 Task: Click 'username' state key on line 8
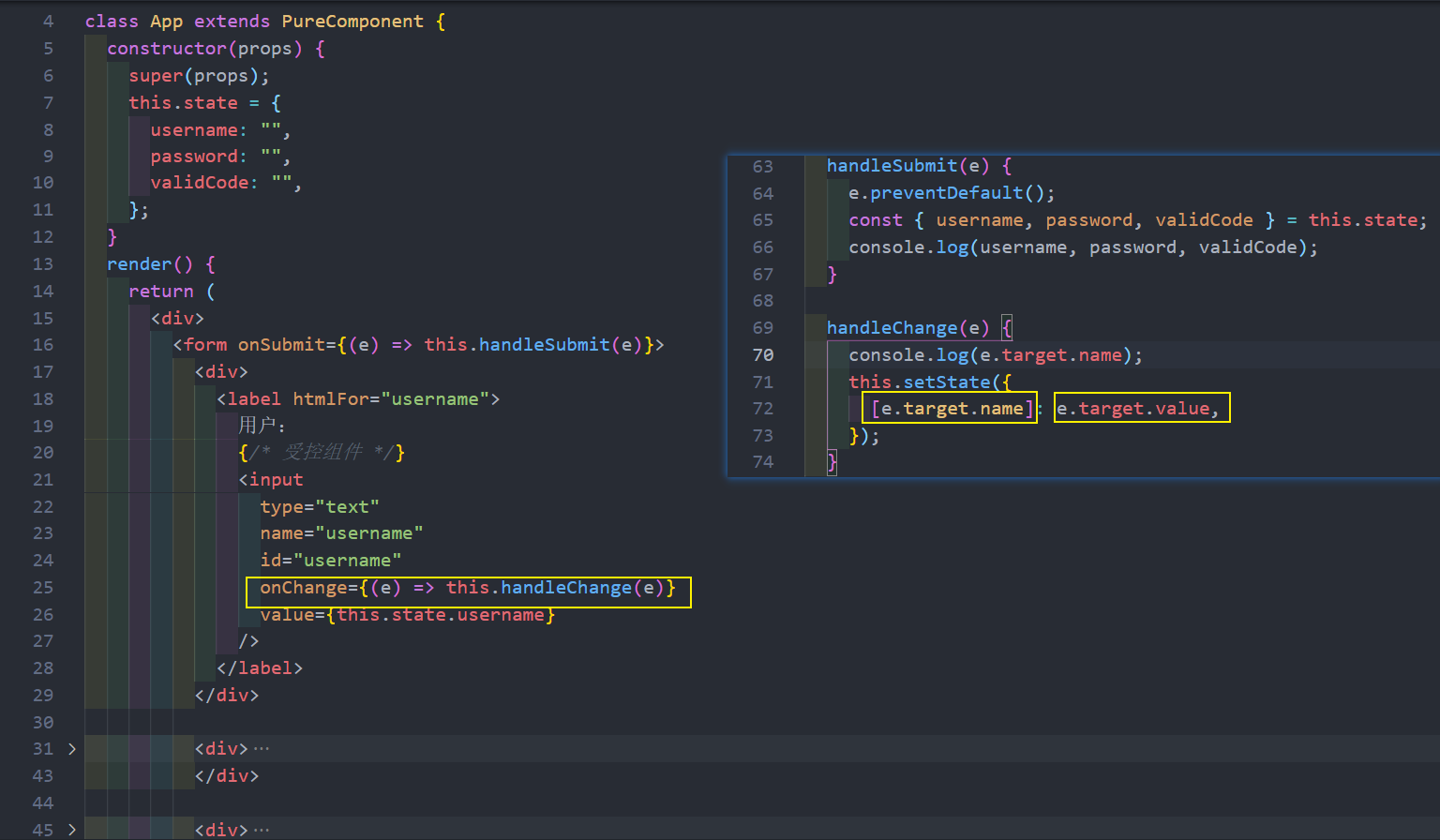tap(194, 130)
